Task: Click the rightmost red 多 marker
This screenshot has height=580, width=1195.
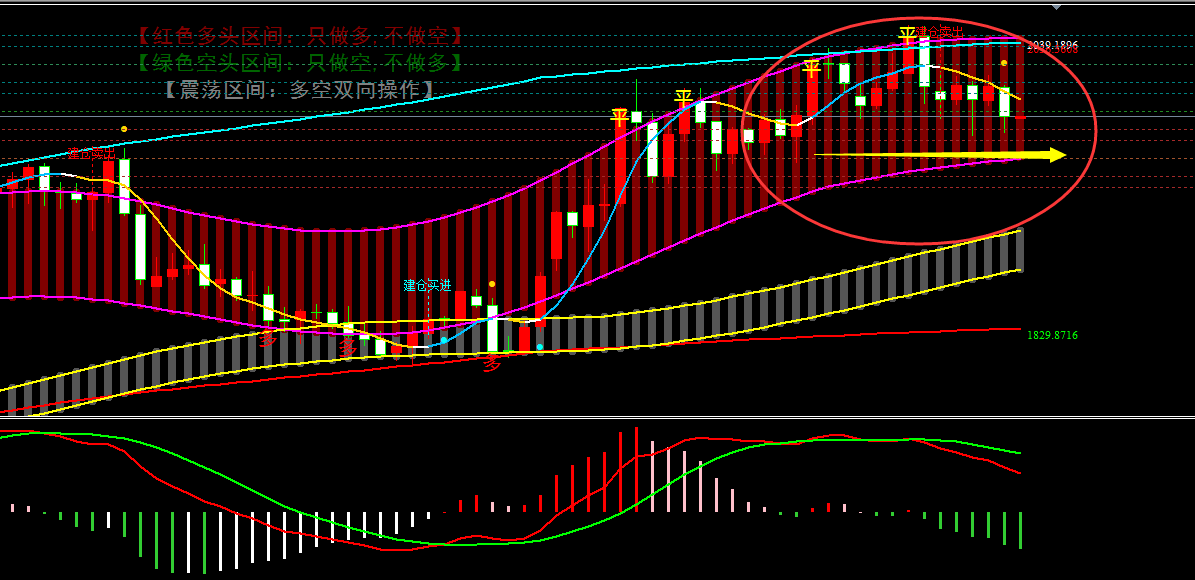Action: click(491, 365)
